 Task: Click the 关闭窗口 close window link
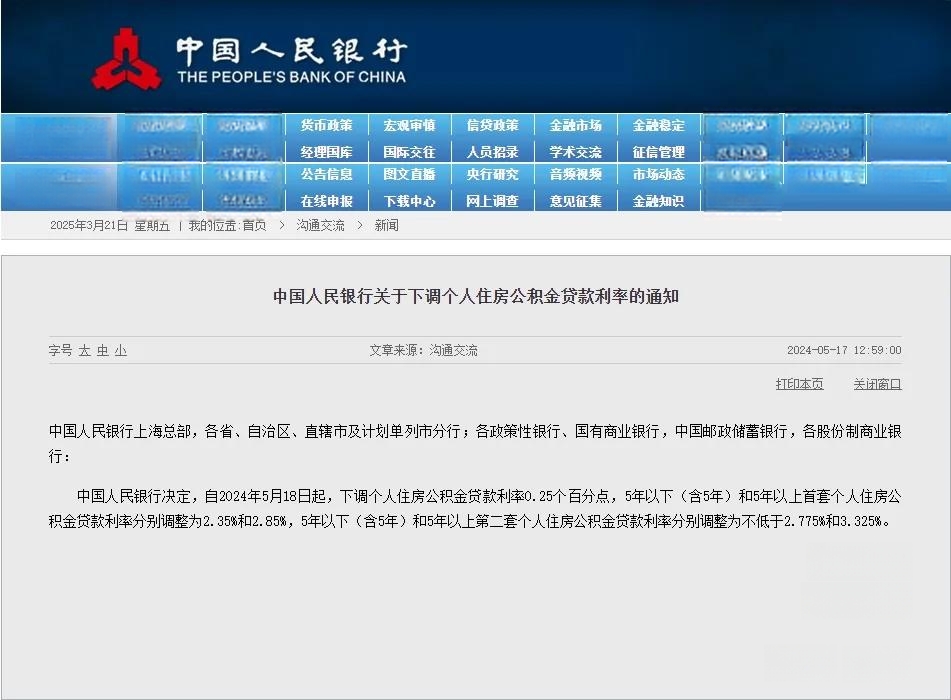(x=878, y=384)
